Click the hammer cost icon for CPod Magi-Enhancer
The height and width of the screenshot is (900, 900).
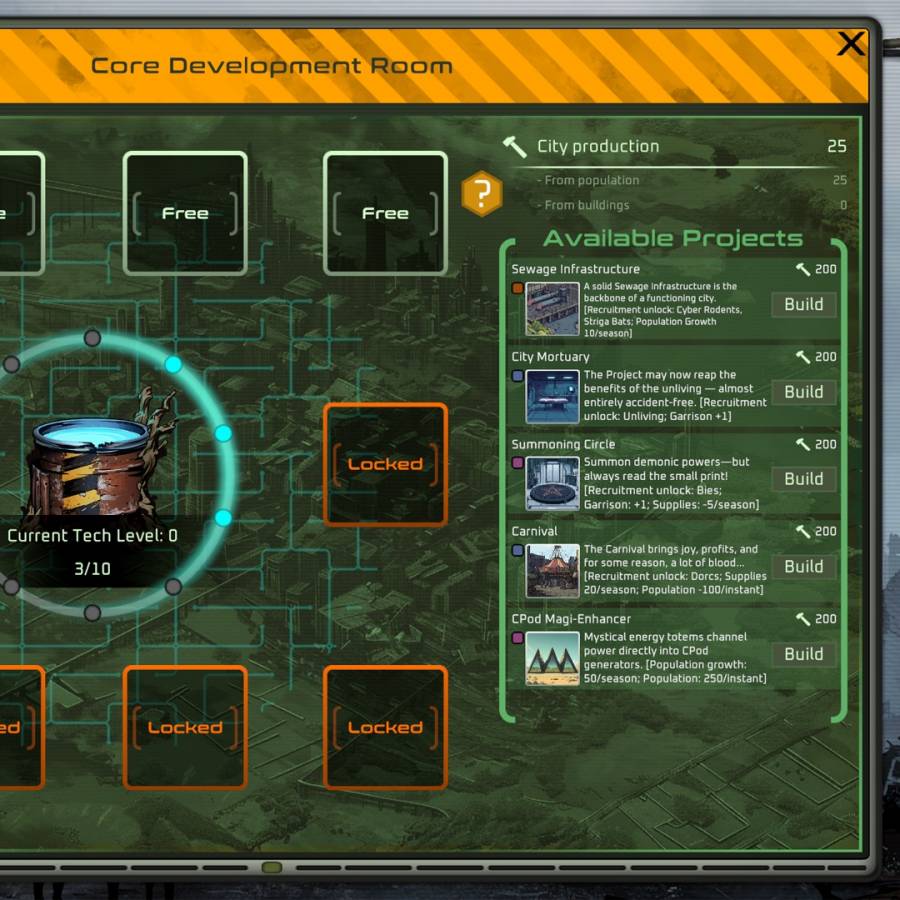point(803,619)
